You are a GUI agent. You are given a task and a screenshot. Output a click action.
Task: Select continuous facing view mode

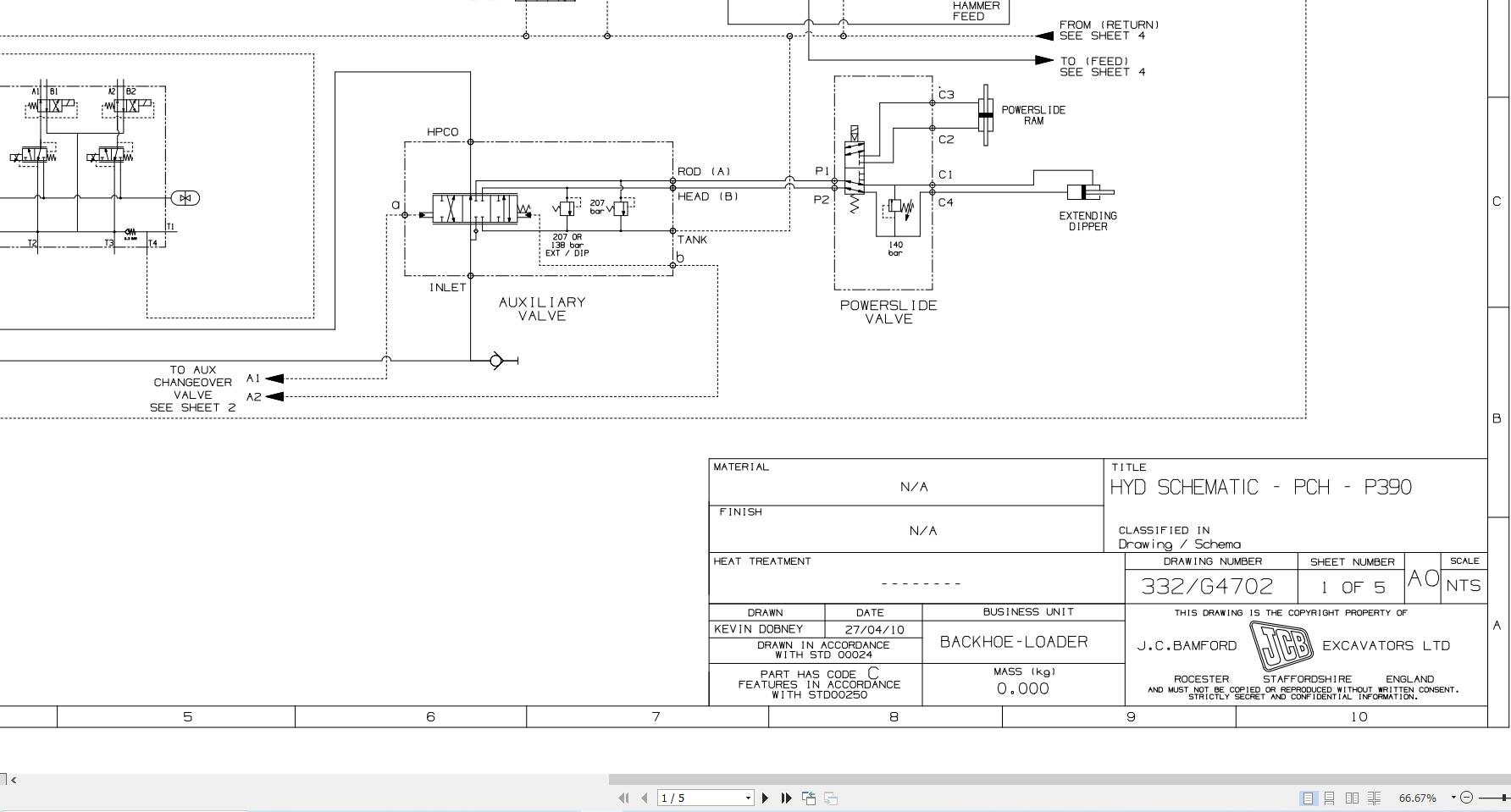point(1374,798)
